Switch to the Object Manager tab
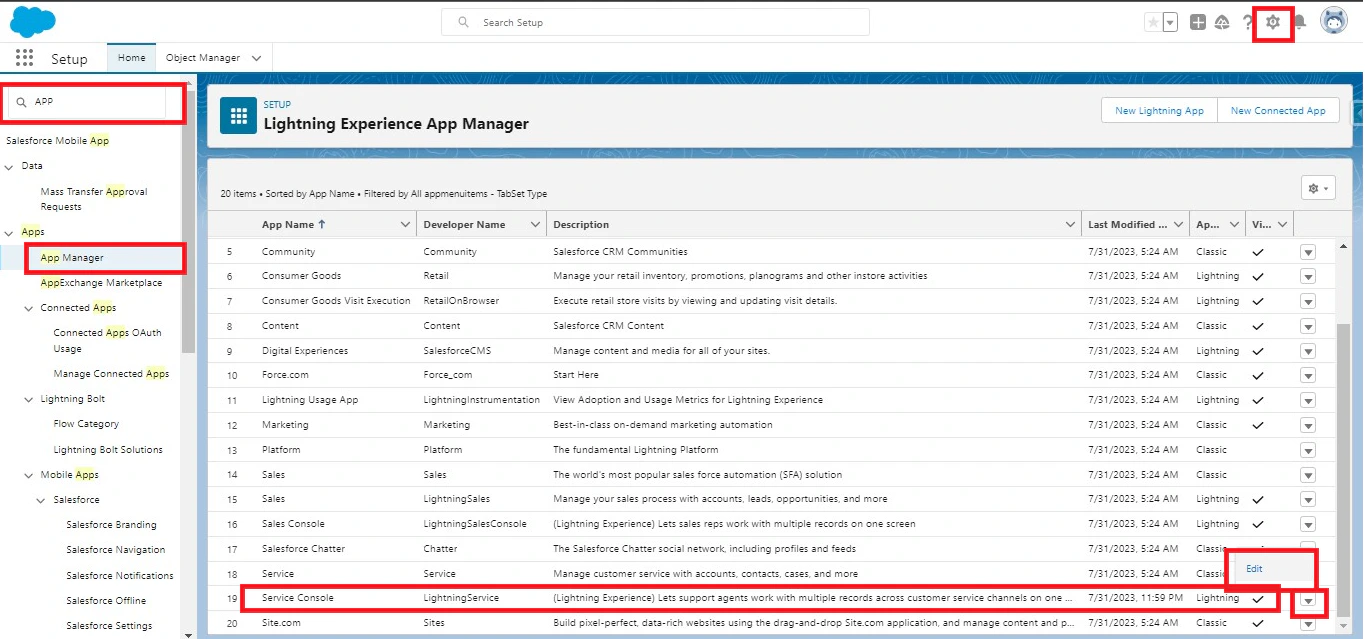The width and height of the screenshot is (1365, 639). (202, 57)
